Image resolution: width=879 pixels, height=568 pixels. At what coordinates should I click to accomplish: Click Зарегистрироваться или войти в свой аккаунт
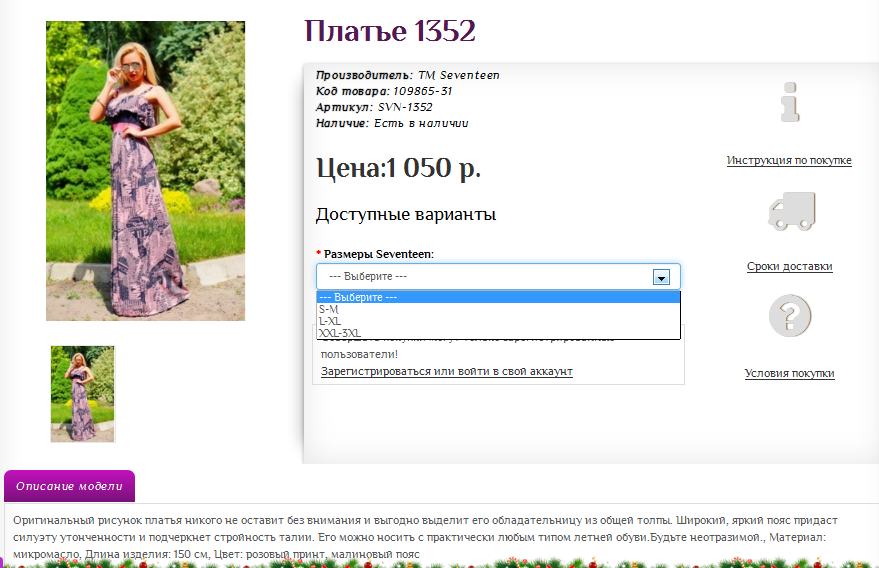click(x=447, y=371)
